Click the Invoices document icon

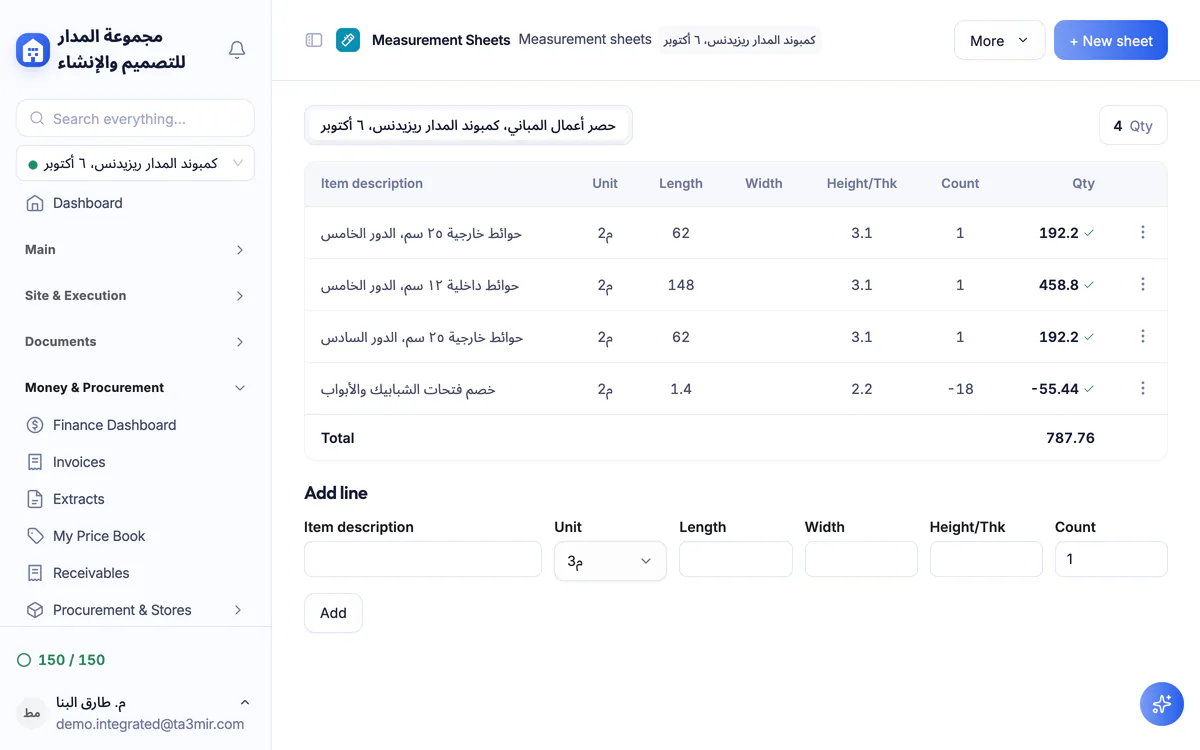35,462
